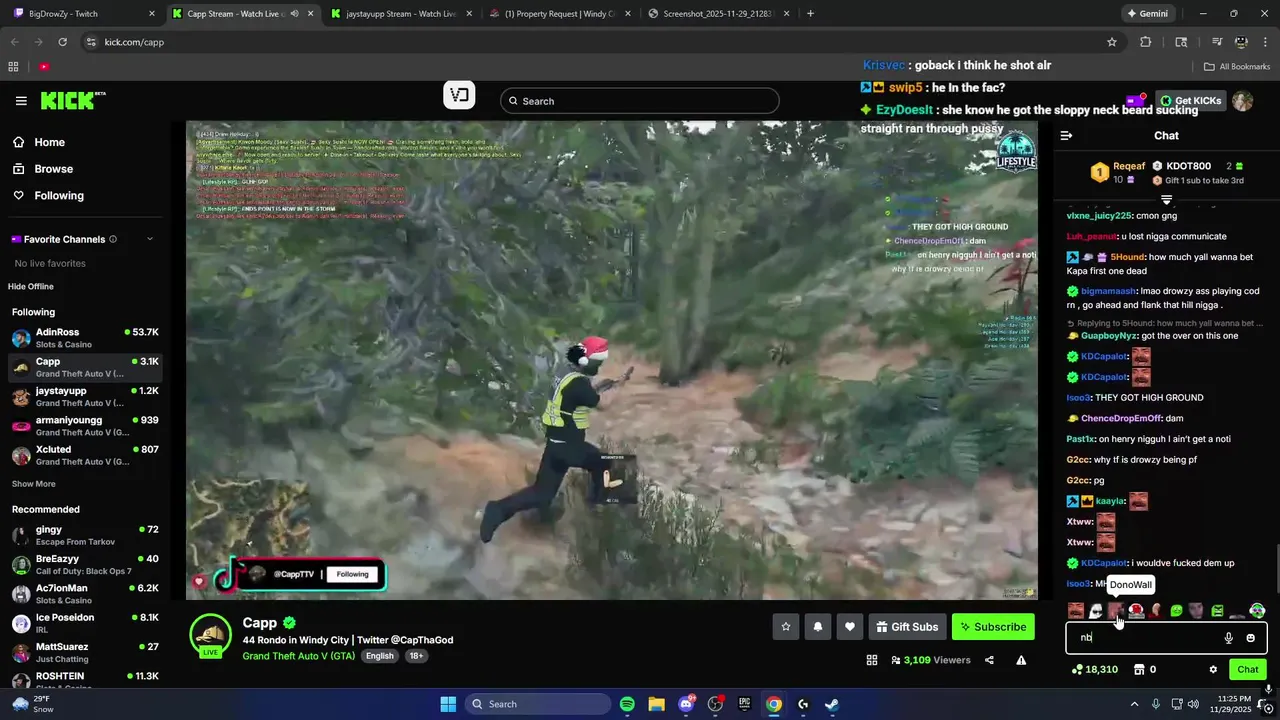Image resolution: width=1280 pixels, height=720 pixels.
Task: Click the Capp channel avatar with LIVE badge
Action: pyautogui.click(x=211, y=636)
